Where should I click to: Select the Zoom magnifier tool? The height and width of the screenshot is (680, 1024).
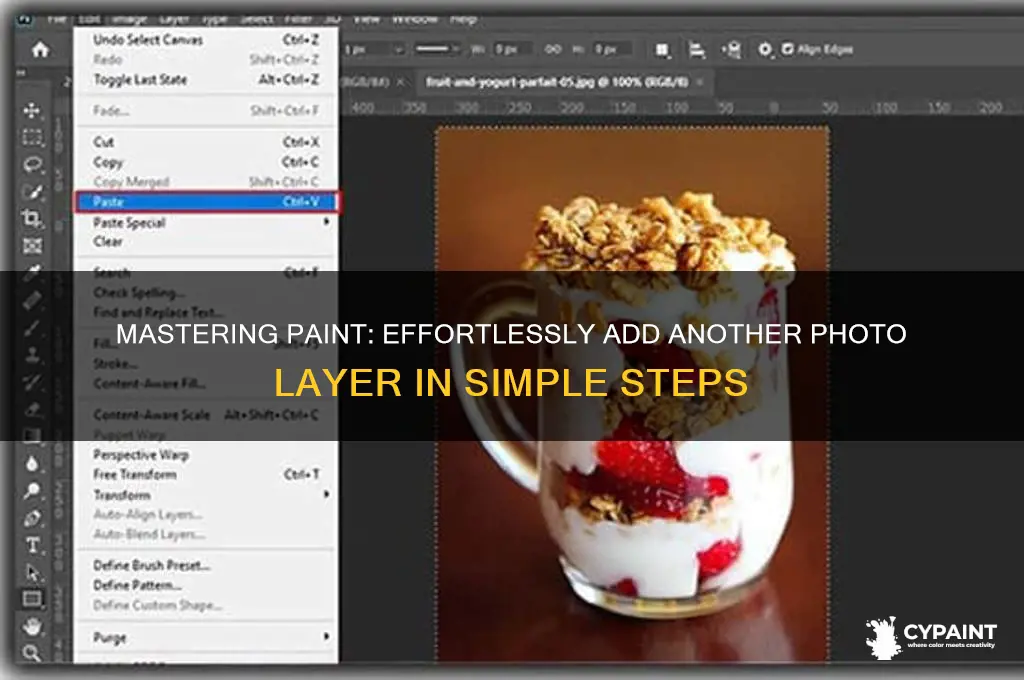click(x=32, y=653)
